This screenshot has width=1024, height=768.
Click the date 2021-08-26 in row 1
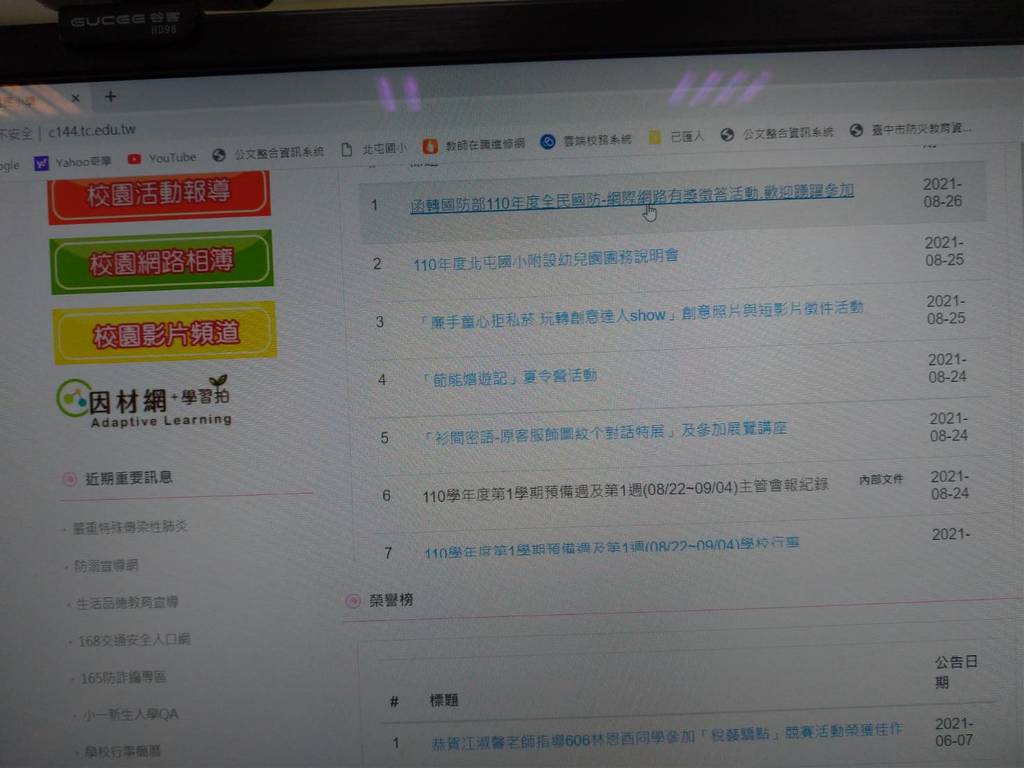click(x=942, y=193)
